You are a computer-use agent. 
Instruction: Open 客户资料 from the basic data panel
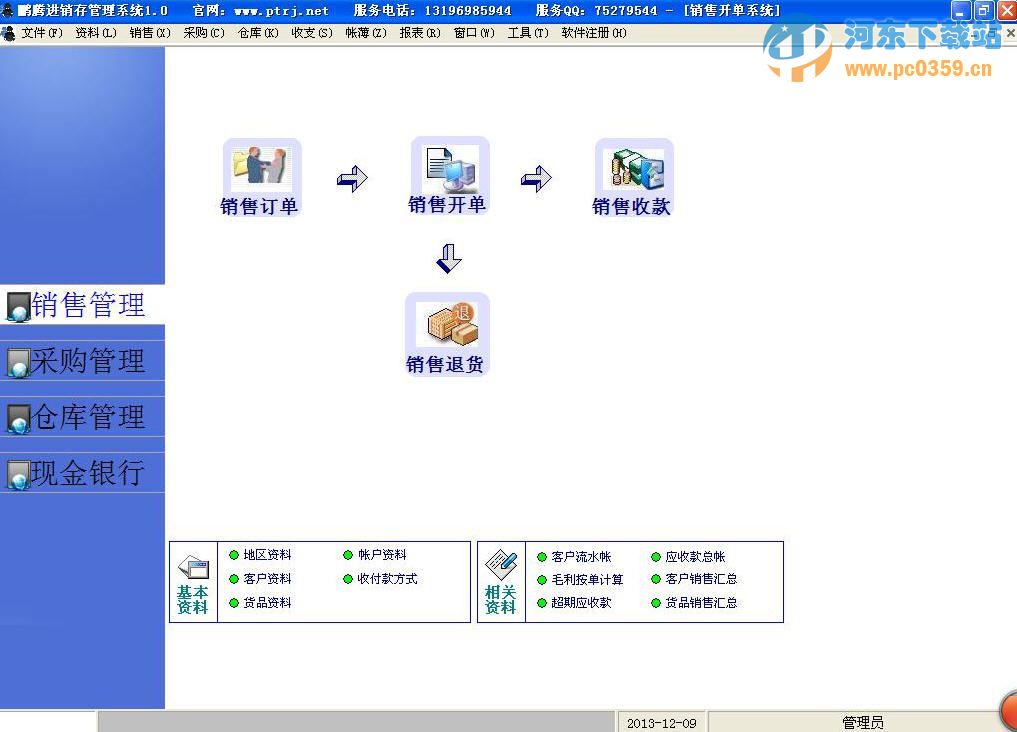point(266,578)
